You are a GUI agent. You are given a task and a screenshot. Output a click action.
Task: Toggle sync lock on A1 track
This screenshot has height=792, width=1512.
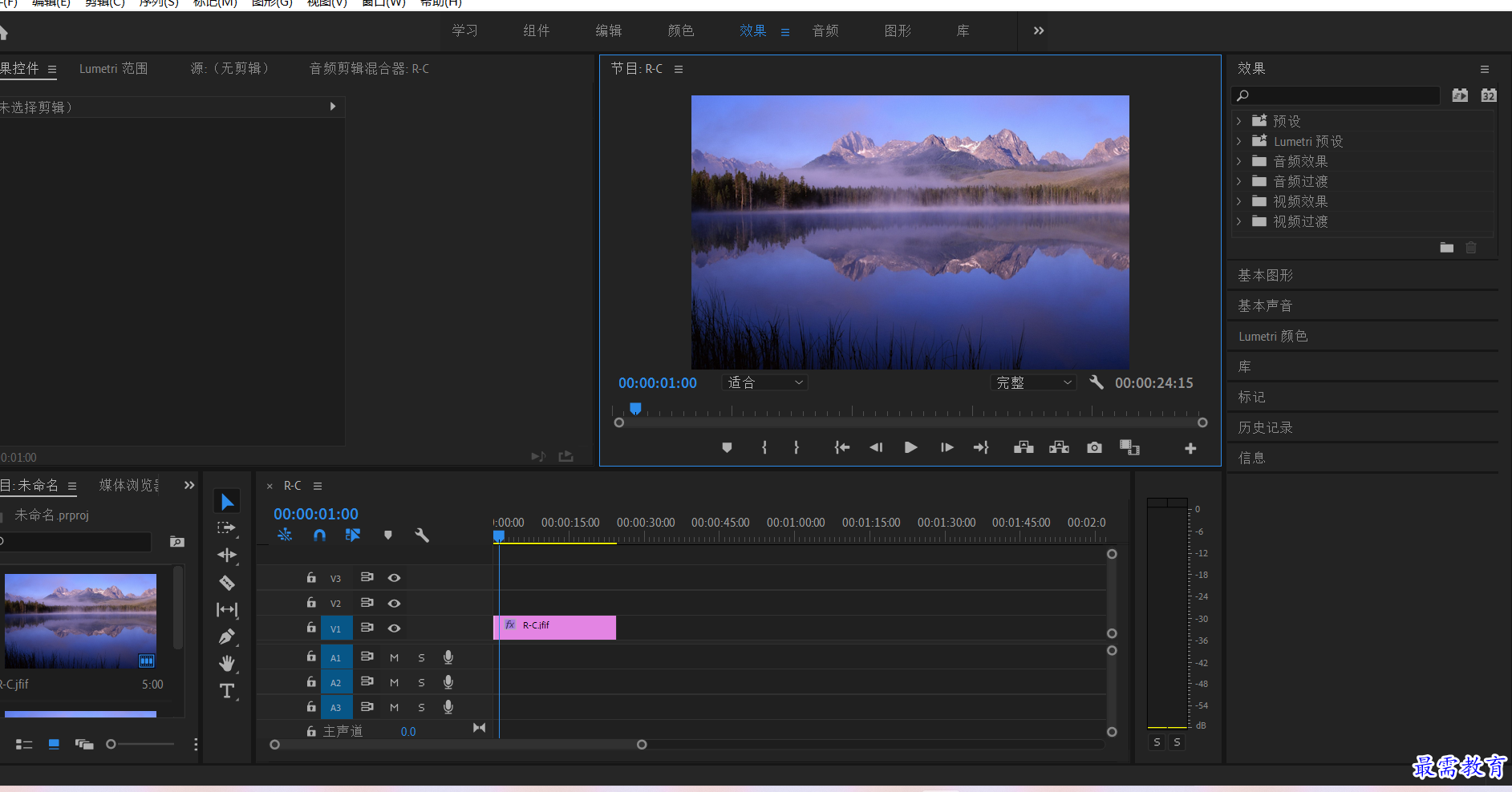coord(367,657)
